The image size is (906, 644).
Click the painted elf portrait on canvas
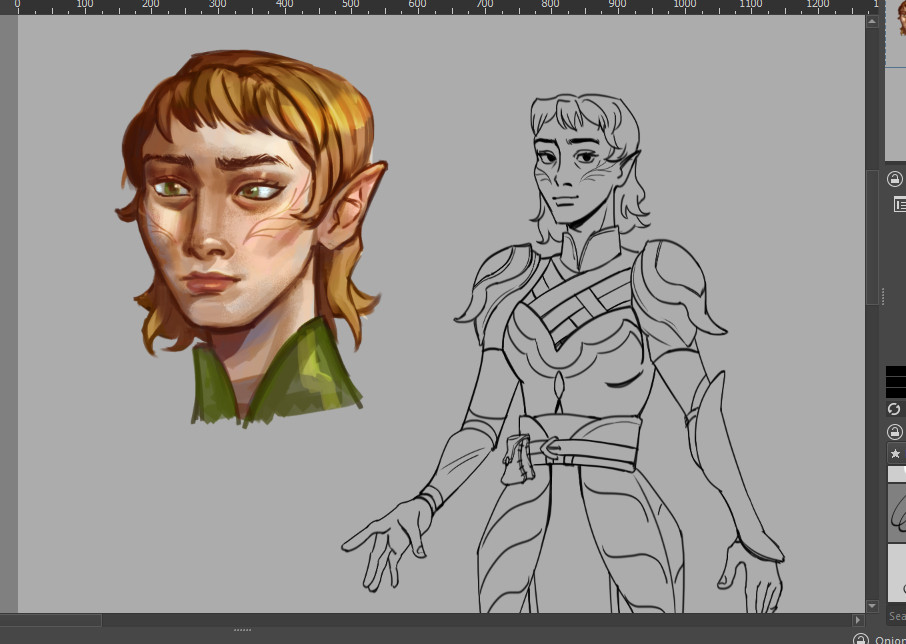pos(251,237)
